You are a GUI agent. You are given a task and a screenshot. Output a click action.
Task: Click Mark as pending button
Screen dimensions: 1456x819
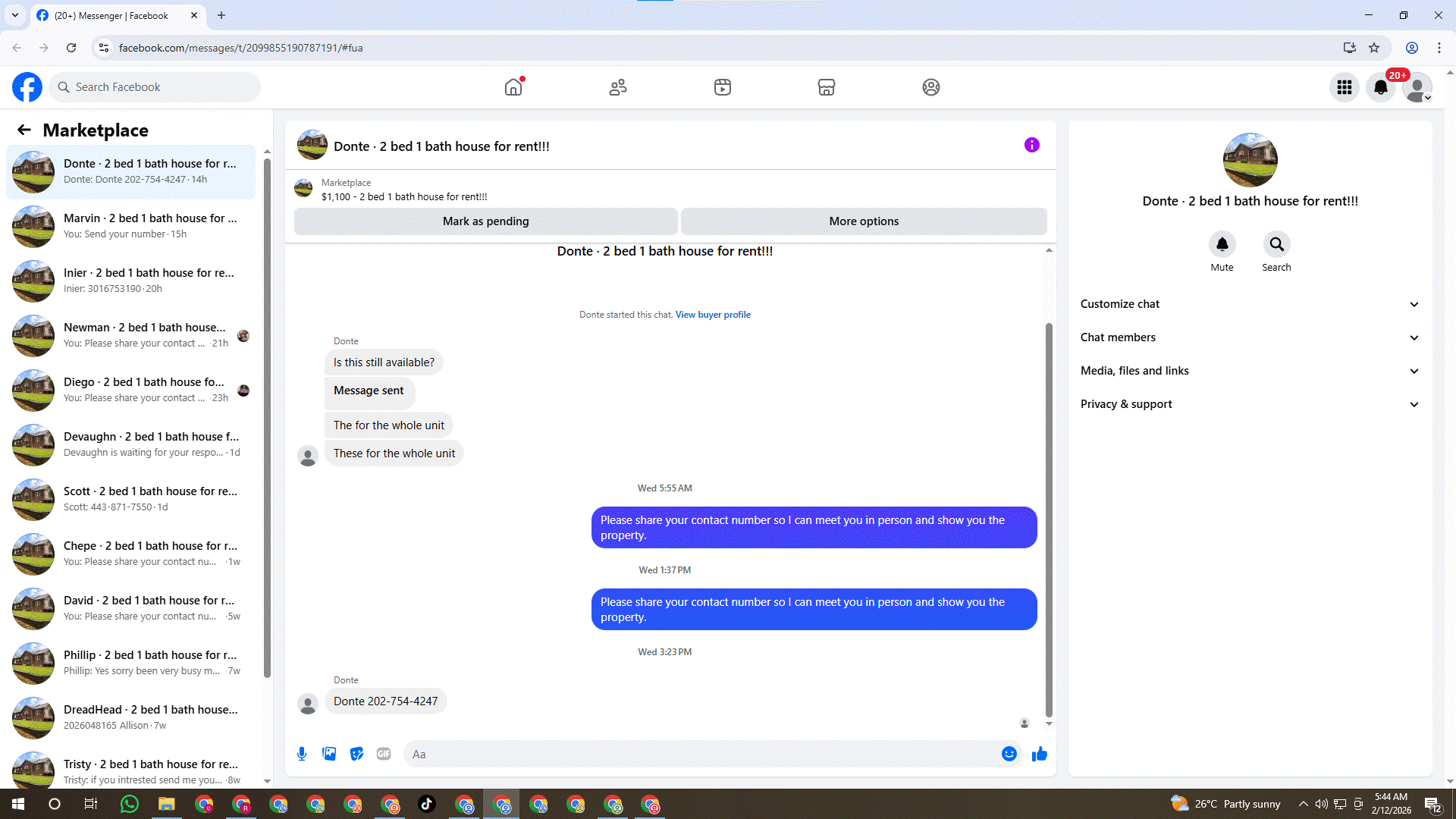486,221
